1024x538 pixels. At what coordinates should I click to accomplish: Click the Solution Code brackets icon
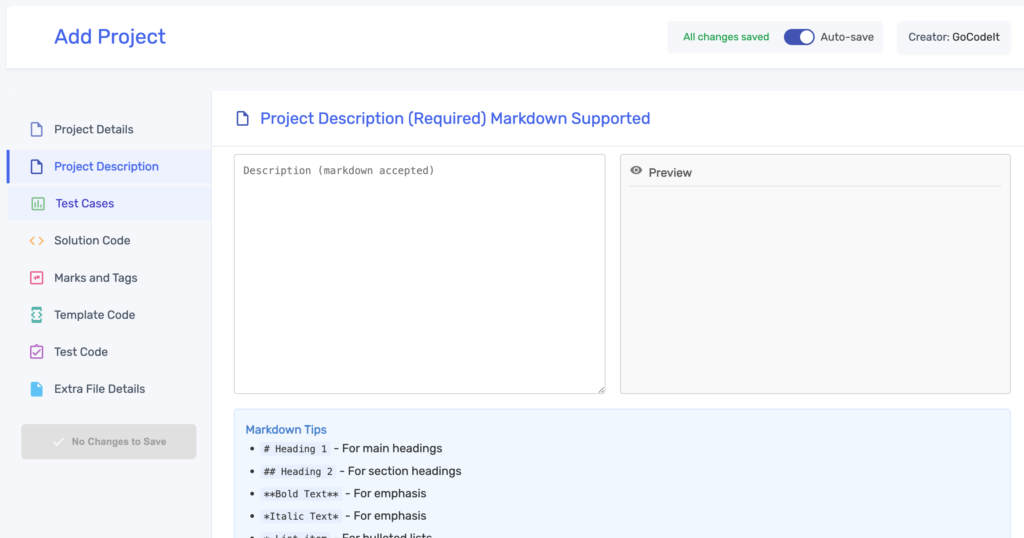(37, 241)
